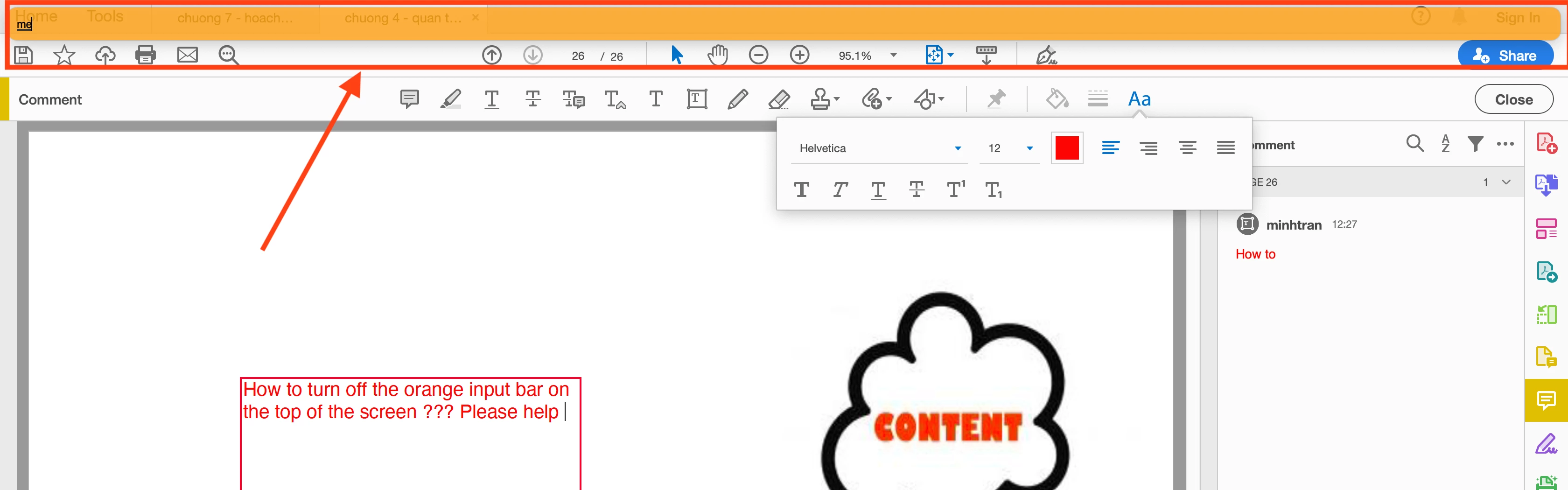Select the Underline text tool
Image resolution: width=1568 pixels, height=490 pixels.
[492, 98]
